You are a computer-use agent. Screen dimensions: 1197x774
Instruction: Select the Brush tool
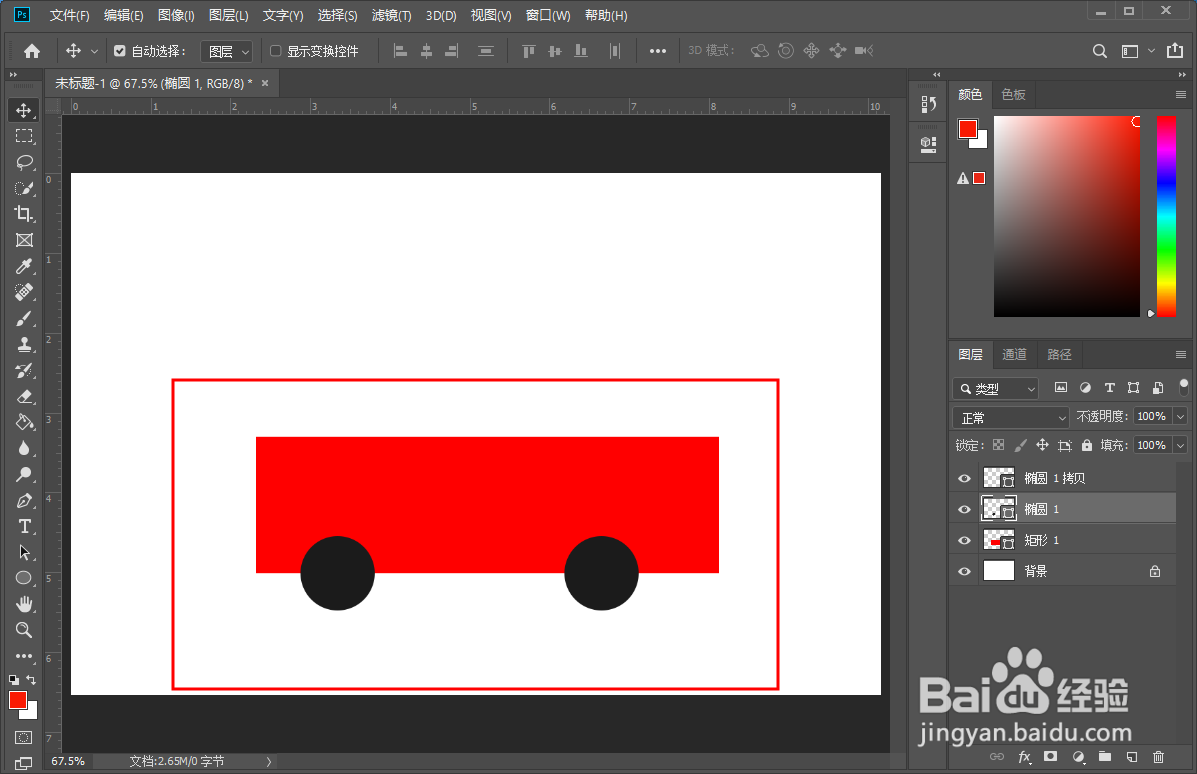[24, 318]
